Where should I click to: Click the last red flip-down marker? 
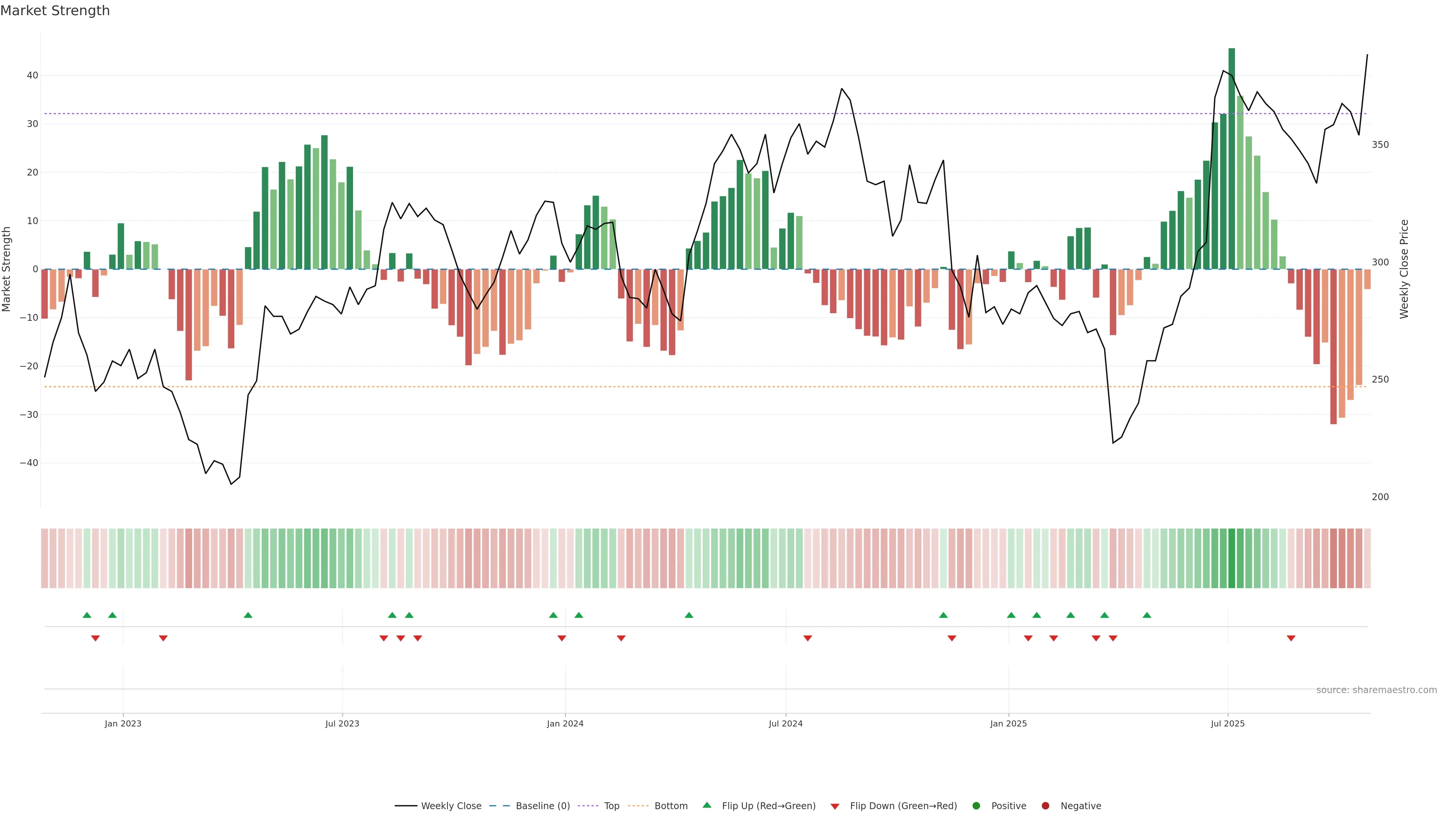[x=1291, y=638]
